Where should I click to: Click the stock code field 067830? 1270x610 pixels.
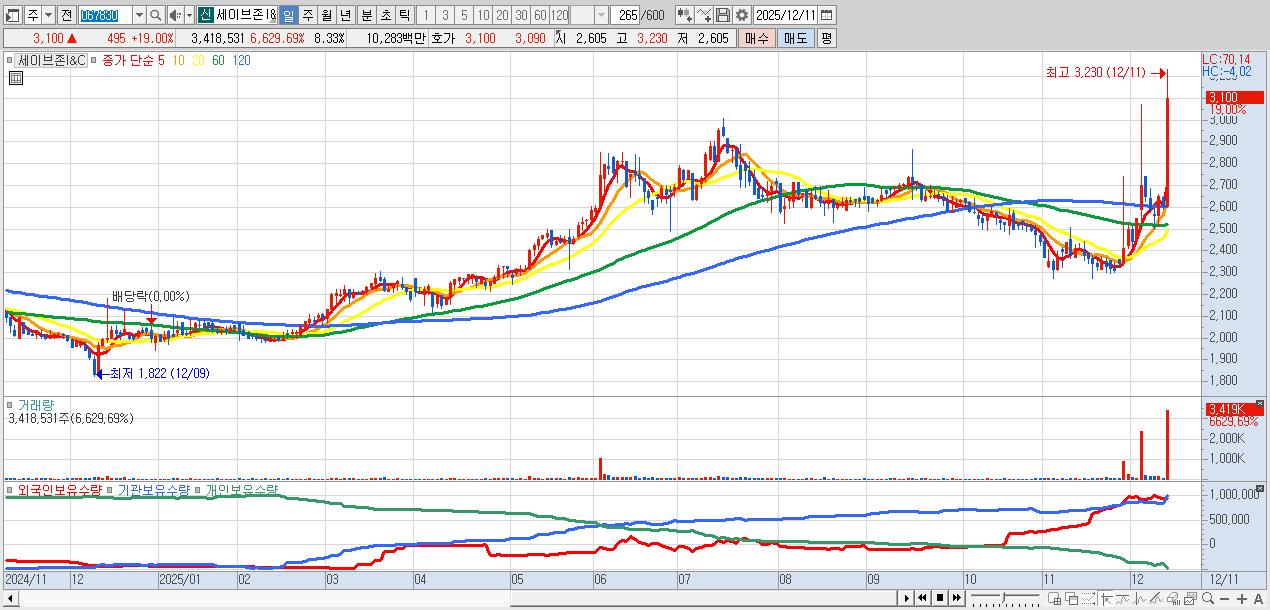pyautogui.click(x=104, y=15)
